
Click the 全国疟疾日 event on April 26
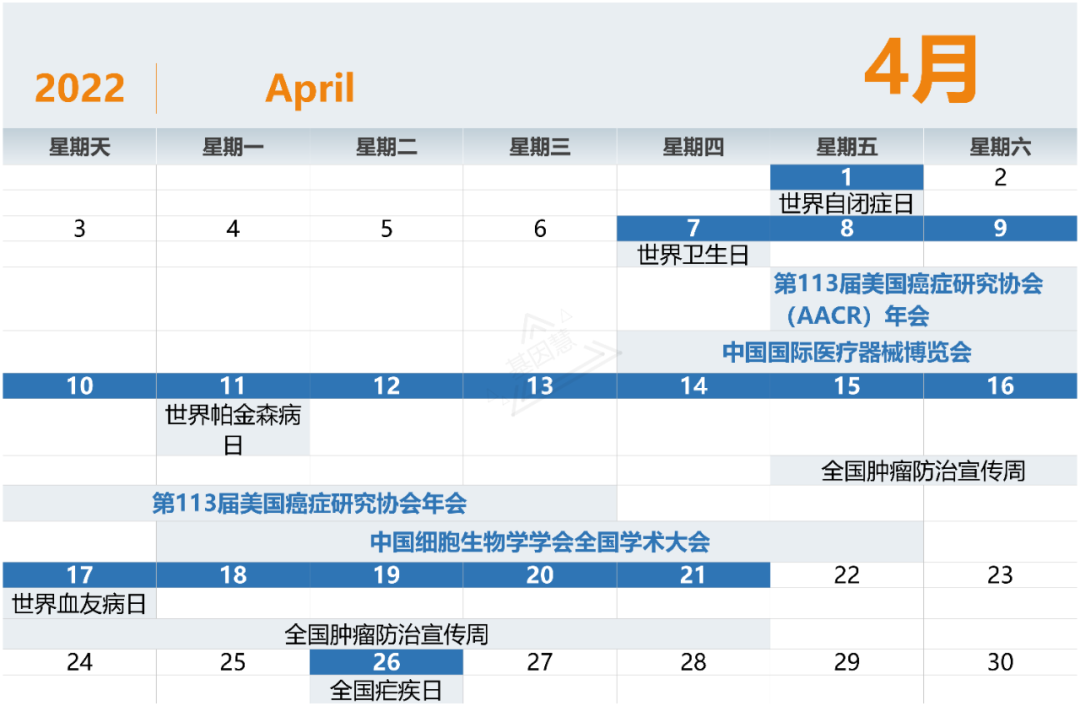386,690
